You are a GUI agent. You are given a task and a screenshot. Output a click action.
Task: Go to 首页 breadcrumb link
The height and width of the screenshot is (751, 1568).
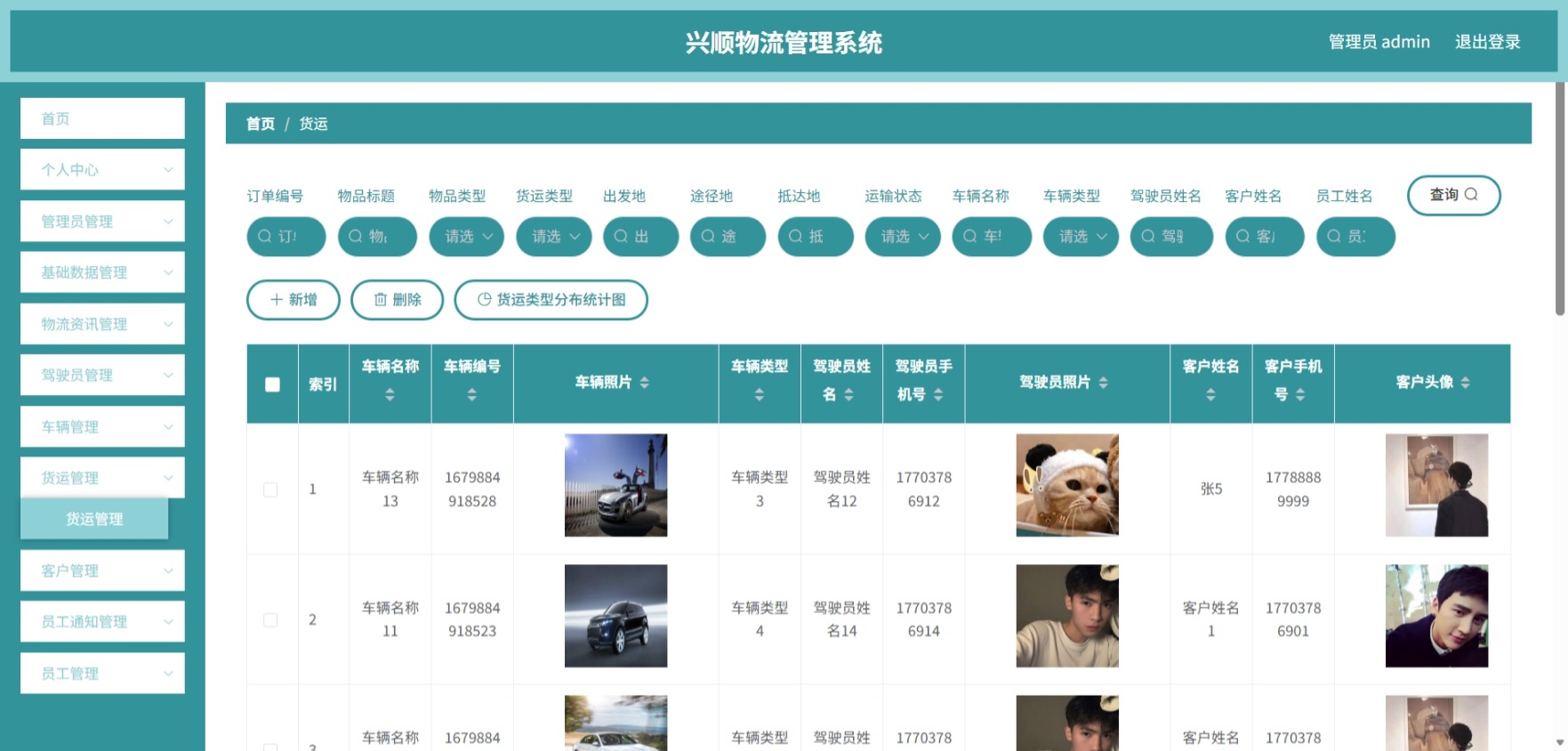(261, 124)
